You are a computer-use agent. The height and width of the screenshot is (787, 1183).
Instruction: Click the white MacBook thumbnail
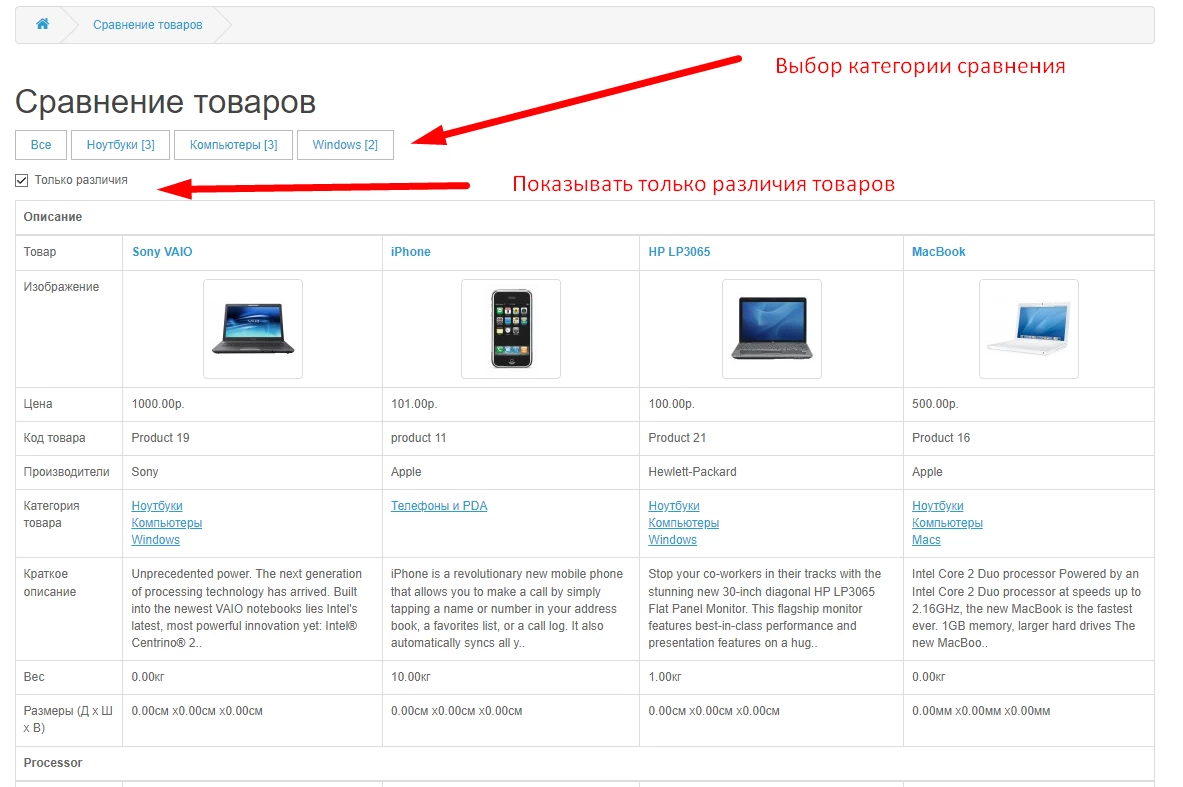pyautogui.click(x=1028, y=329)
